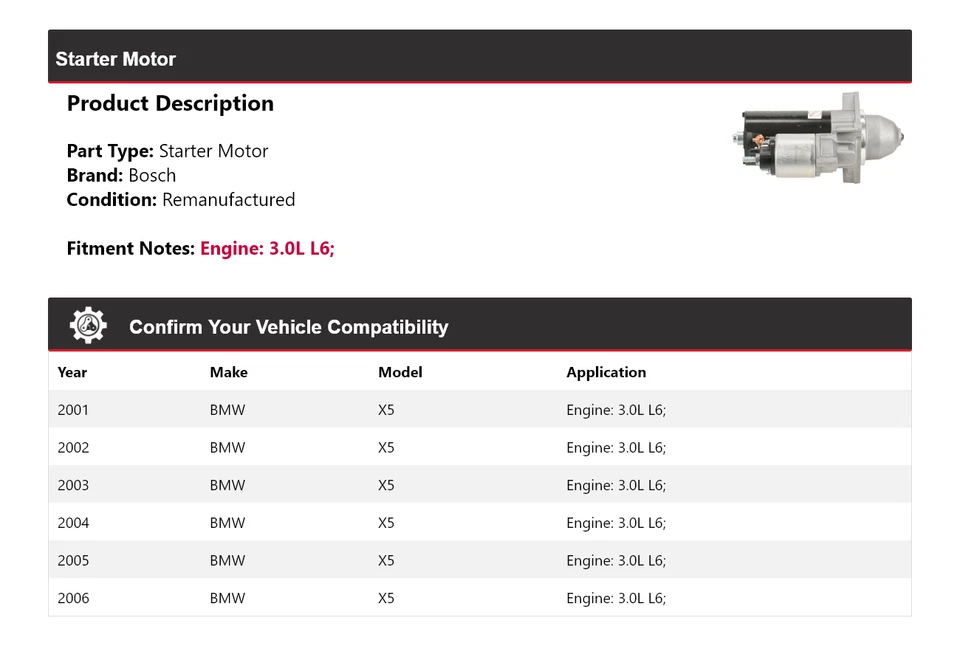The image size is (960, 646).
Task: Select the 2001 year cell
Action: pos(73,410)
